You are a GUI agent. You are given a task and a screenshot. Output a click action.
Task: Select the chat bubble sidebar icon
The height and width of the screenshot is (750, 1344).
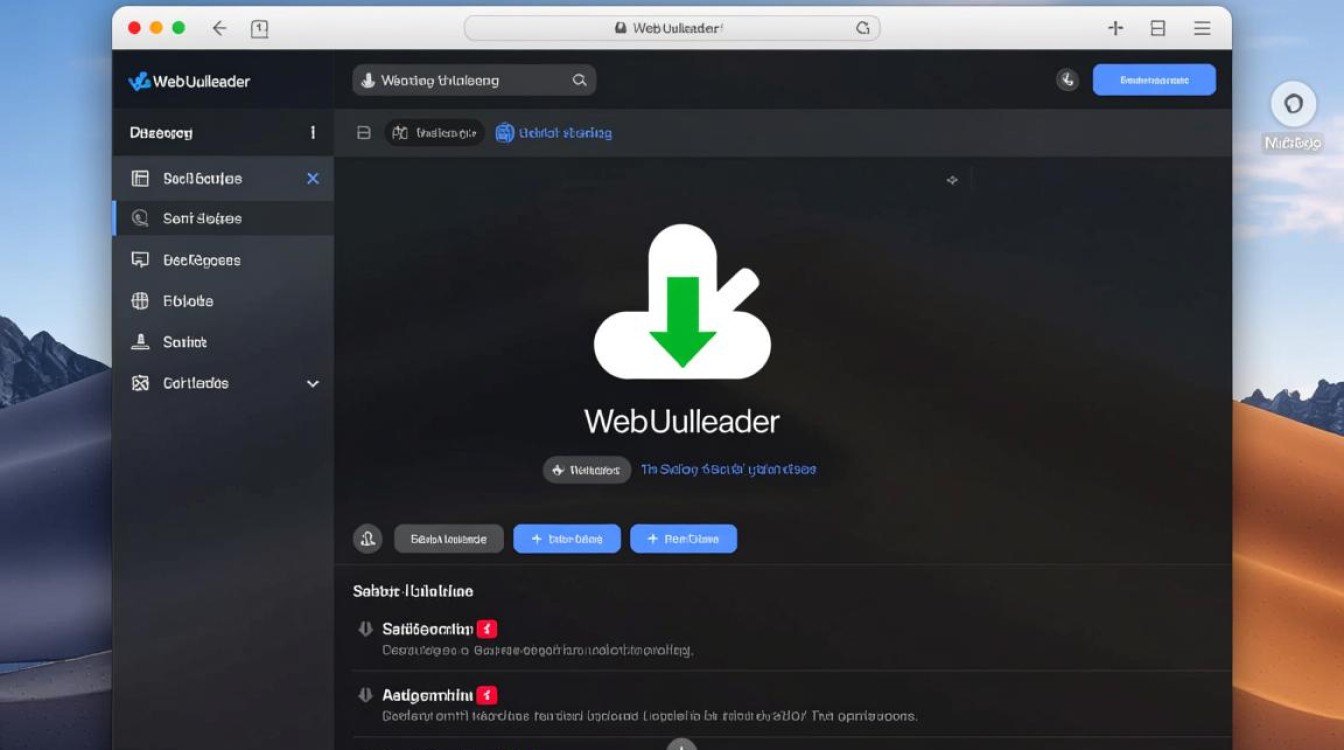140,259
